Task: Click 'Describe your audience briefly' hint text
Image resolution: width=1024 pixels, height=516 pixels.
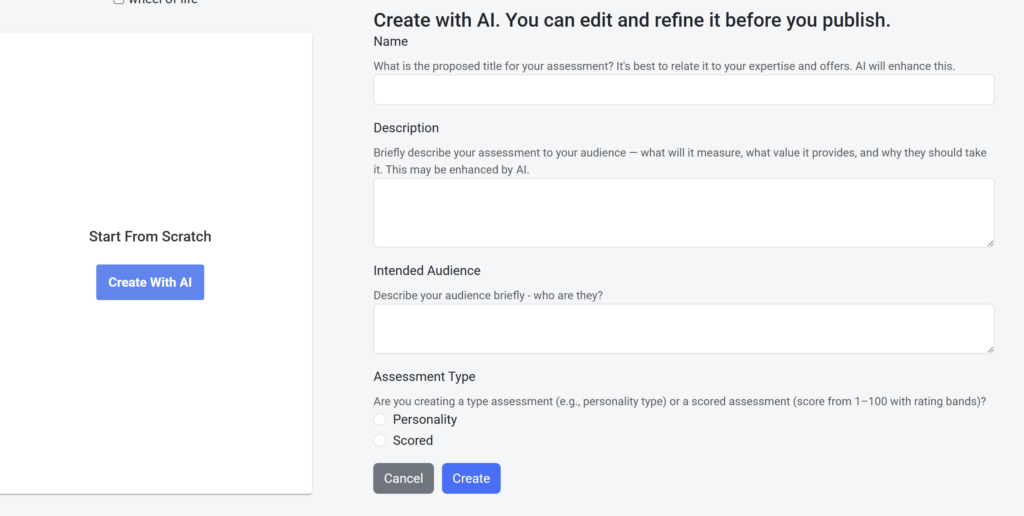Action: coord(488,295)
